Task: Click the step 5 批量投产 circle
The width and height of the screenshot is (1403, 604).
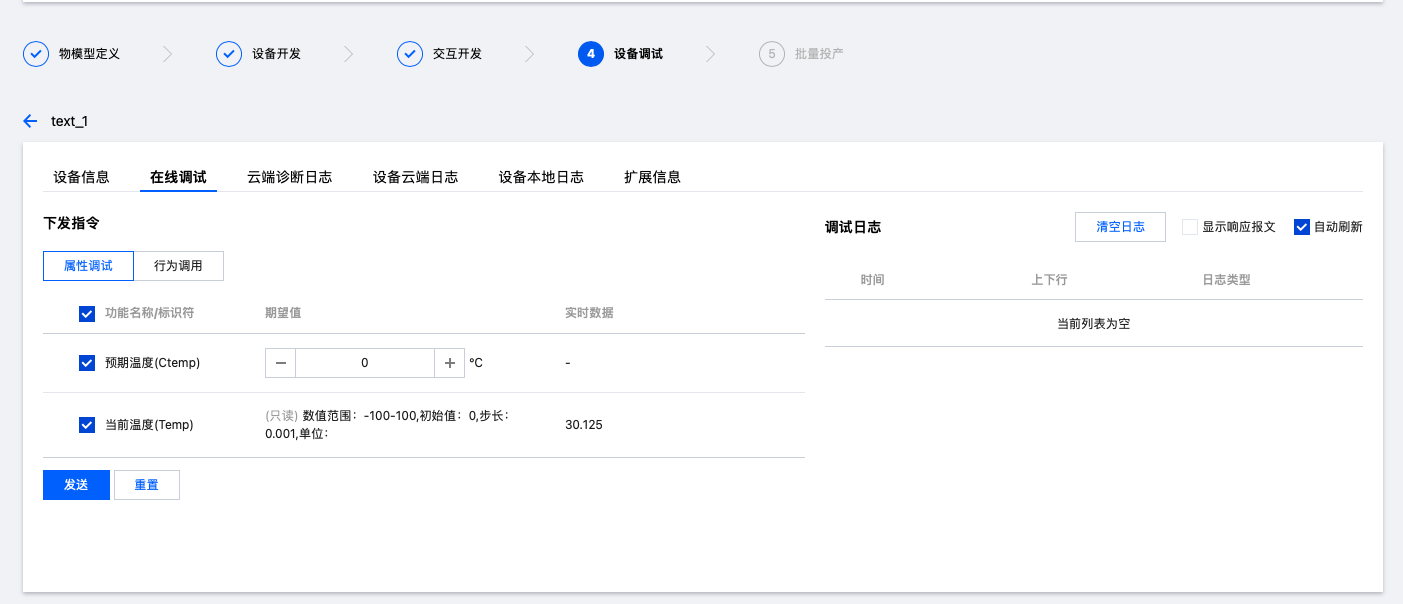Action: tap(772, 54)
